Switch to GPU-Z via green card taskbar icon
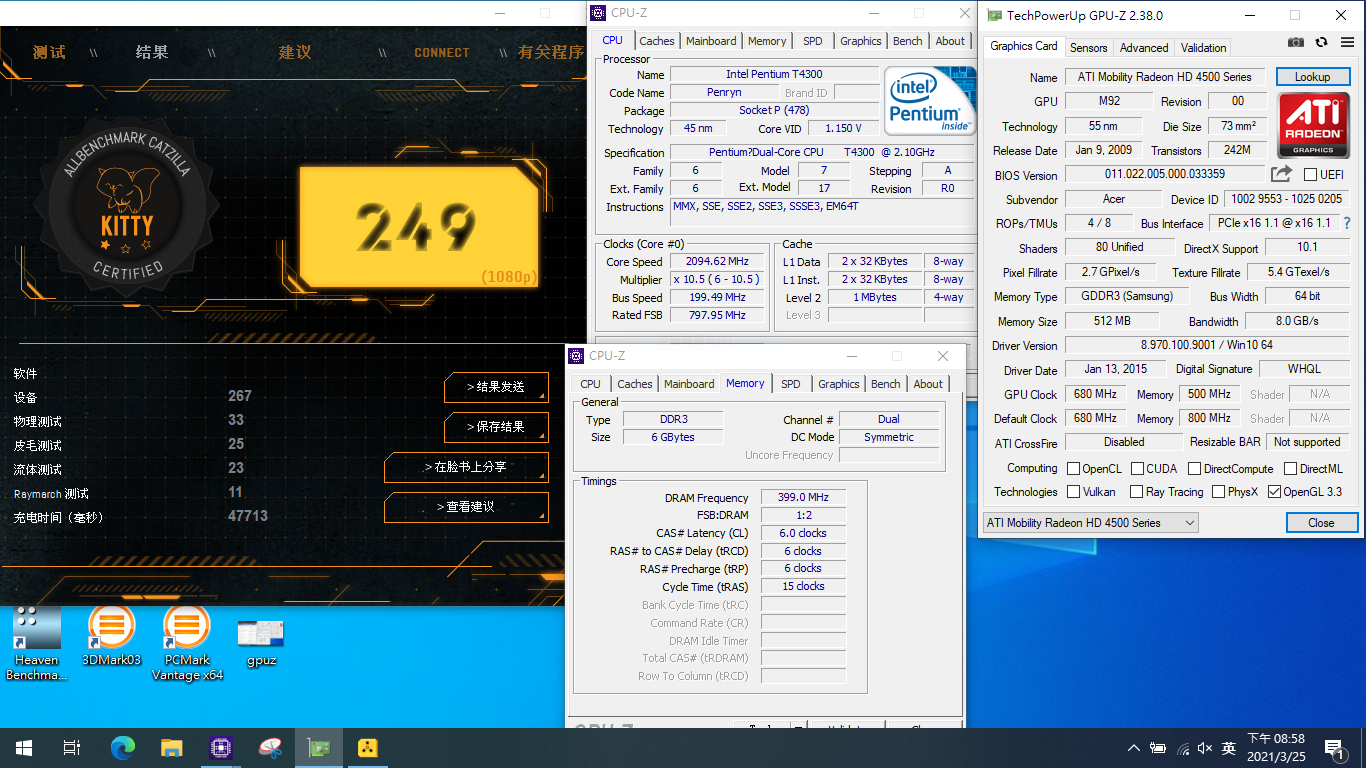Image resolution: width=1366 pixels, height=768 pixels. pyautogui.click(x=319, y=748)
